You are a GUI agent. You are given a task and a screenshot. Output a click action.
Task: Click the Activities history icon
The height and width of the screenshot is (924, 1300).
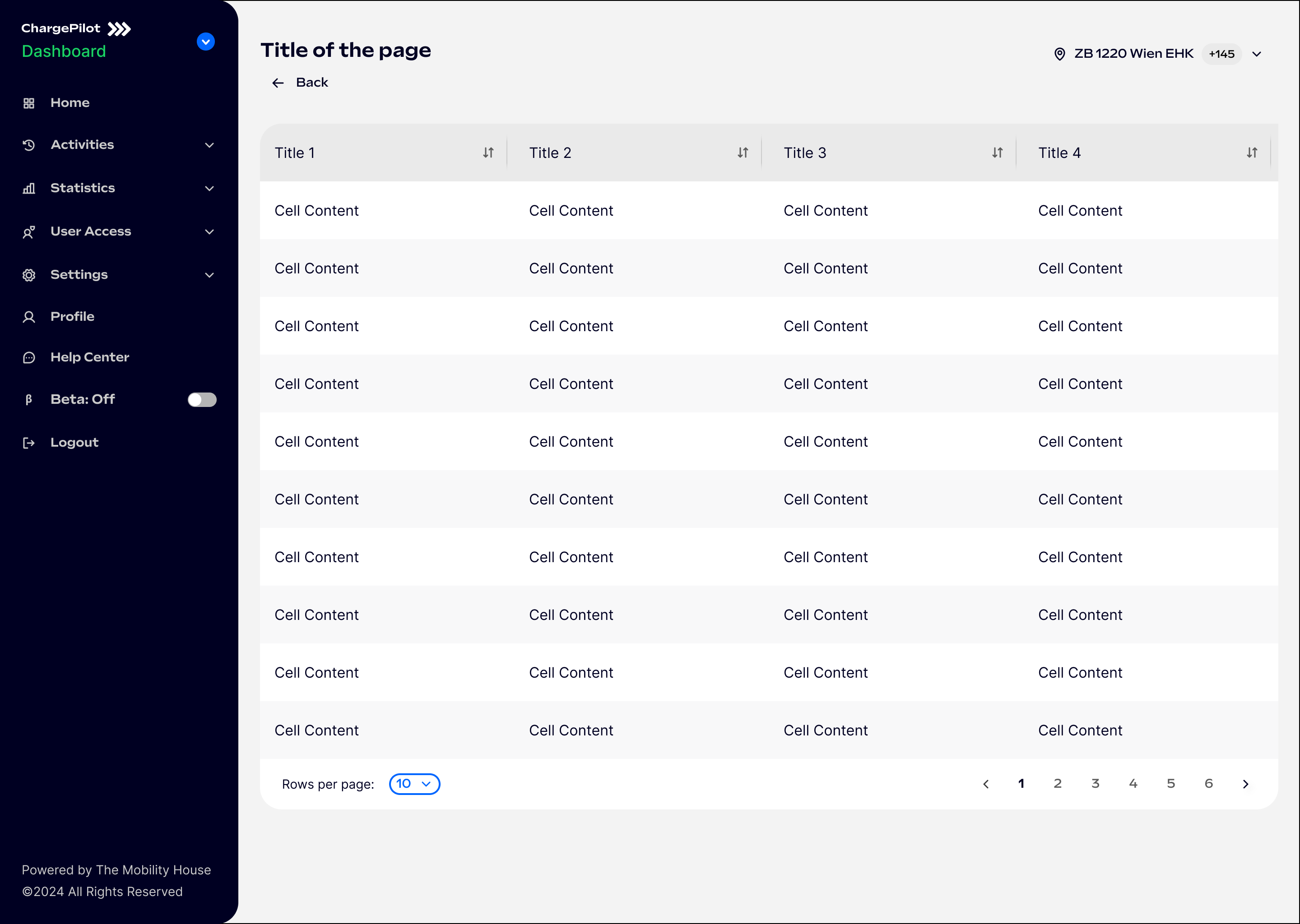coord(29,145)
